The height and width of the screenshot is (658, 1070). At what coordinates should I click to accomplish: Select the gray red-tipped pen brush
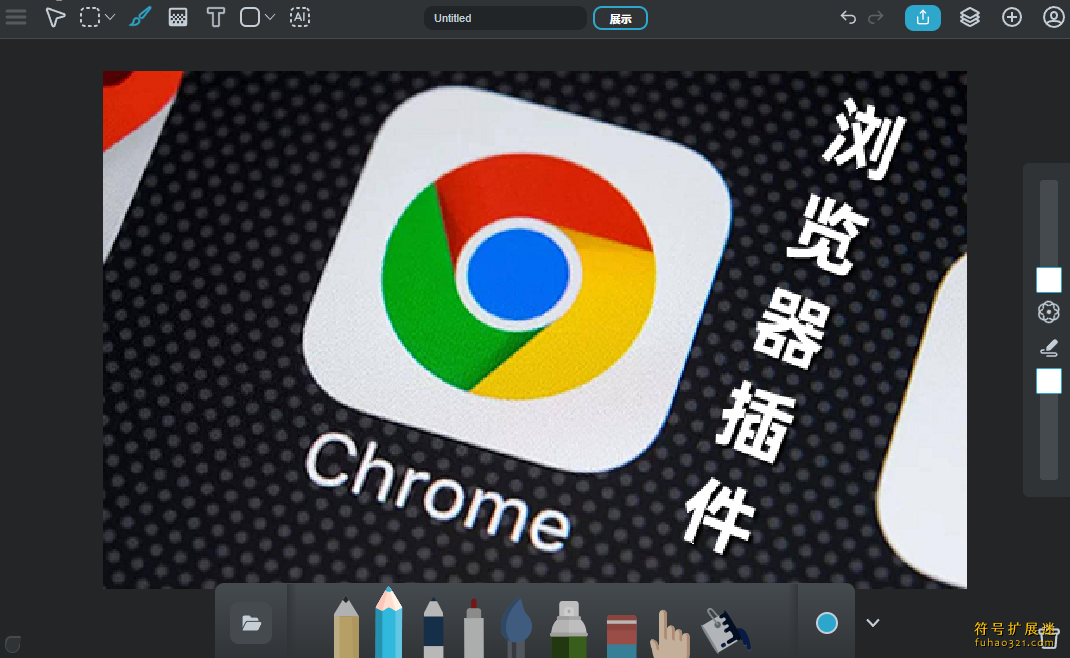coord(474,629)
